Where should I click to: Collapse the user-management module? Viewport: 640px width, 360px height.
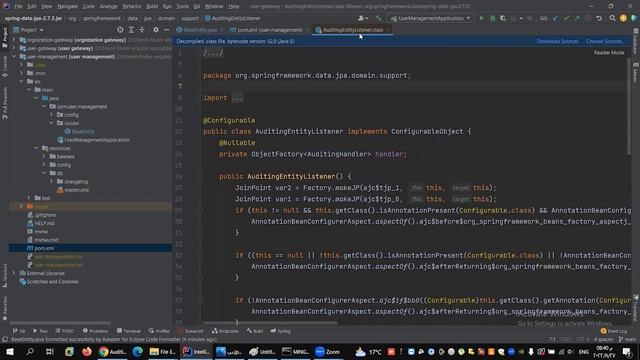pos(13,57)
